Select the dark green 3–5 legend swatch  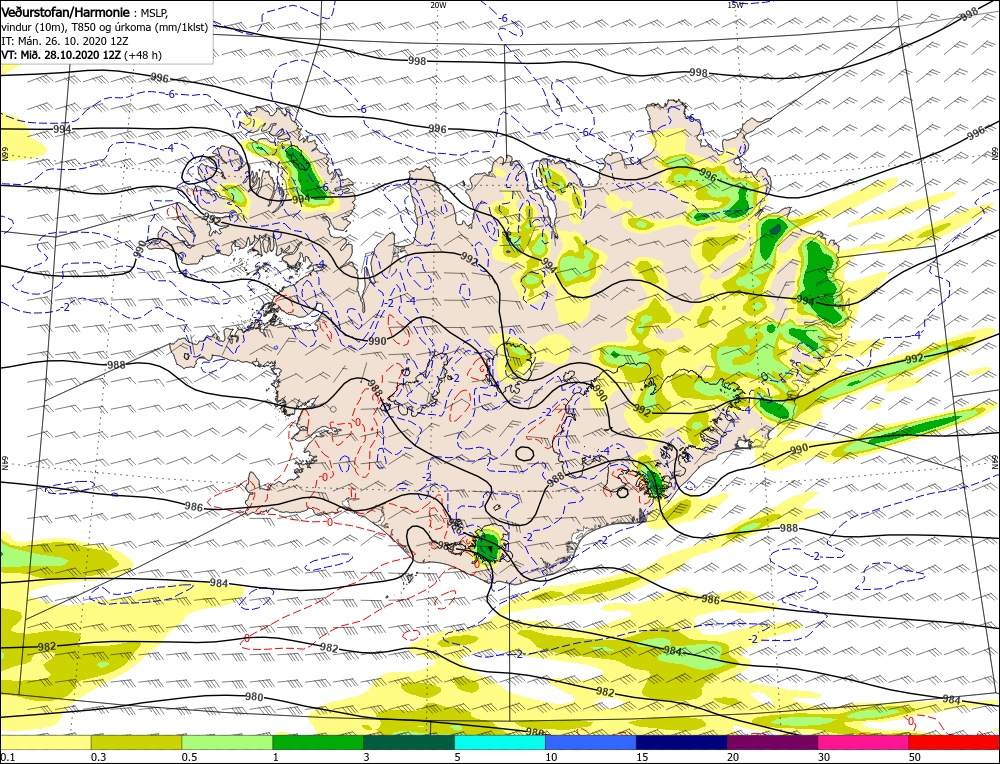click(409, 742)
